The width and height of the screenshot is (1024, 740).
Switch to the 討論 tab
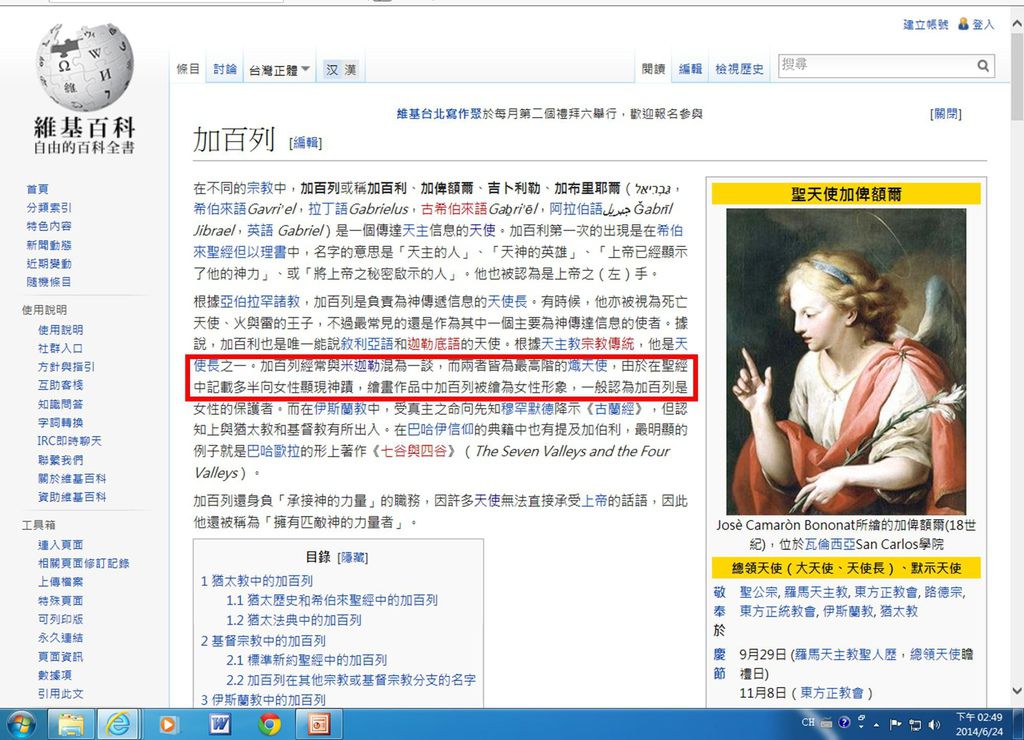225,69
